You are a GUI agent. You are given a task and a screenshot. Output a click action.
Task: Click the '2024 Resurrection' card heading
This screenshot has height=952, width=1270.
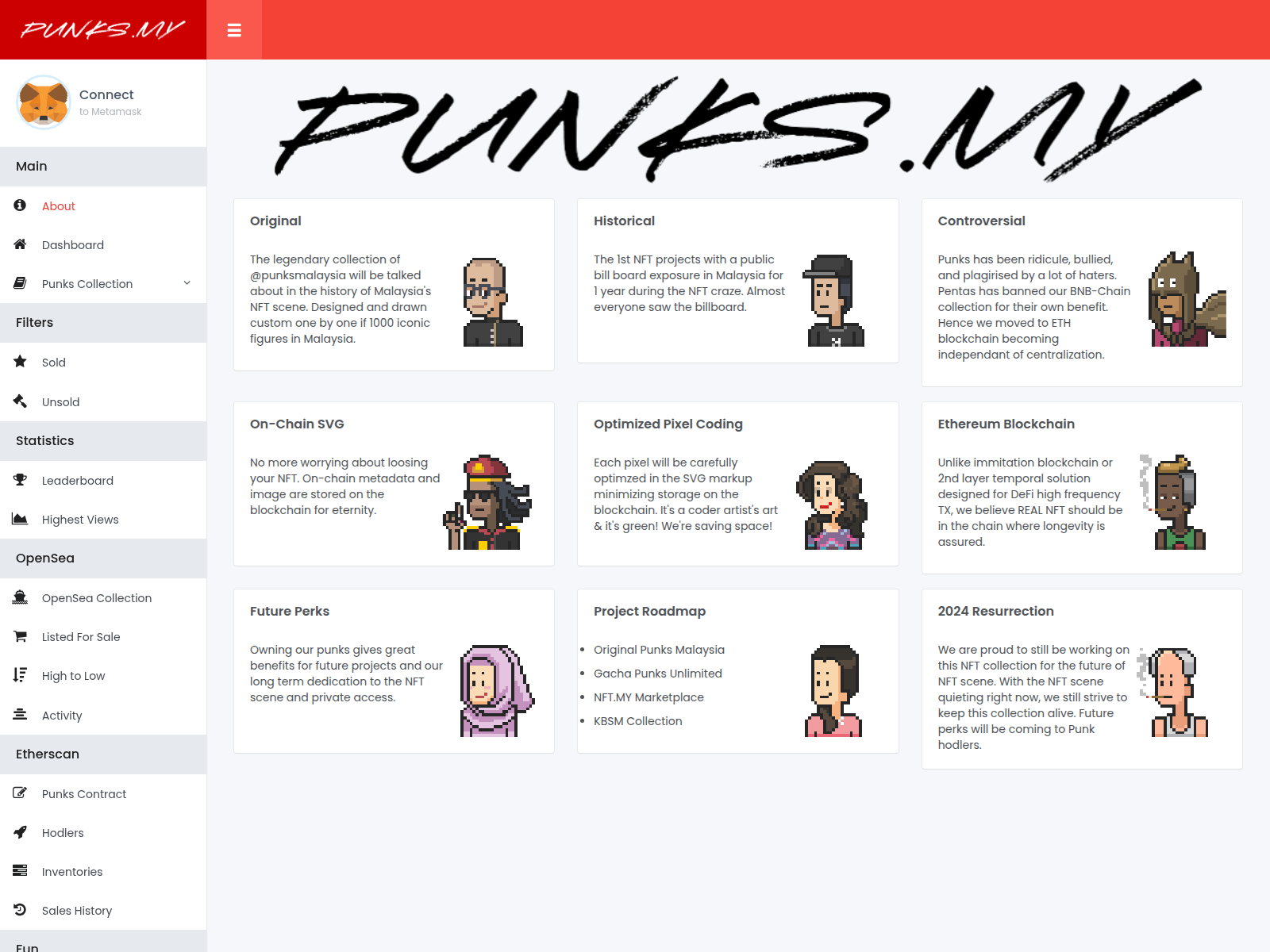[x=995, y=611]
